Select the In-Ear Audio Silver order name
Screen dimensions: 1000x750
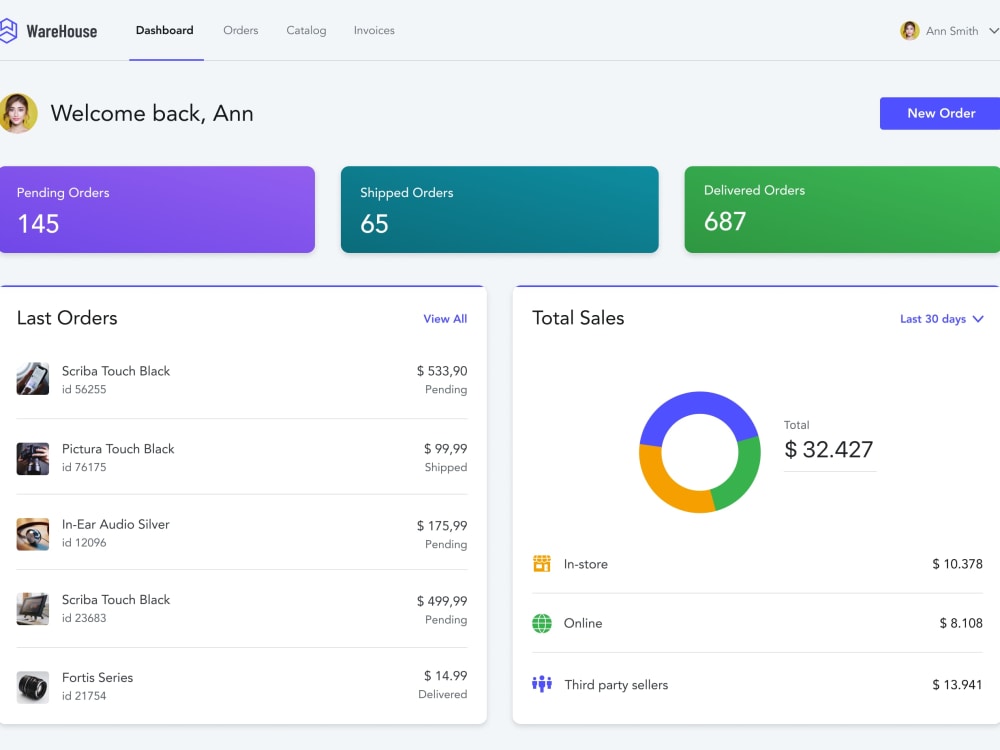coord(115,524)
